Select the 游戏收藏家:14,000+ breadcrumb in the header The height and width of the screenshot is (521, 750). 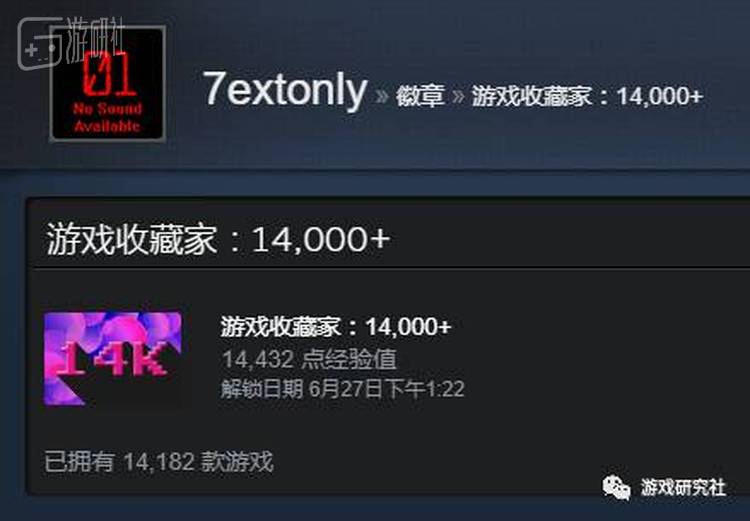[x=587, y=96]
